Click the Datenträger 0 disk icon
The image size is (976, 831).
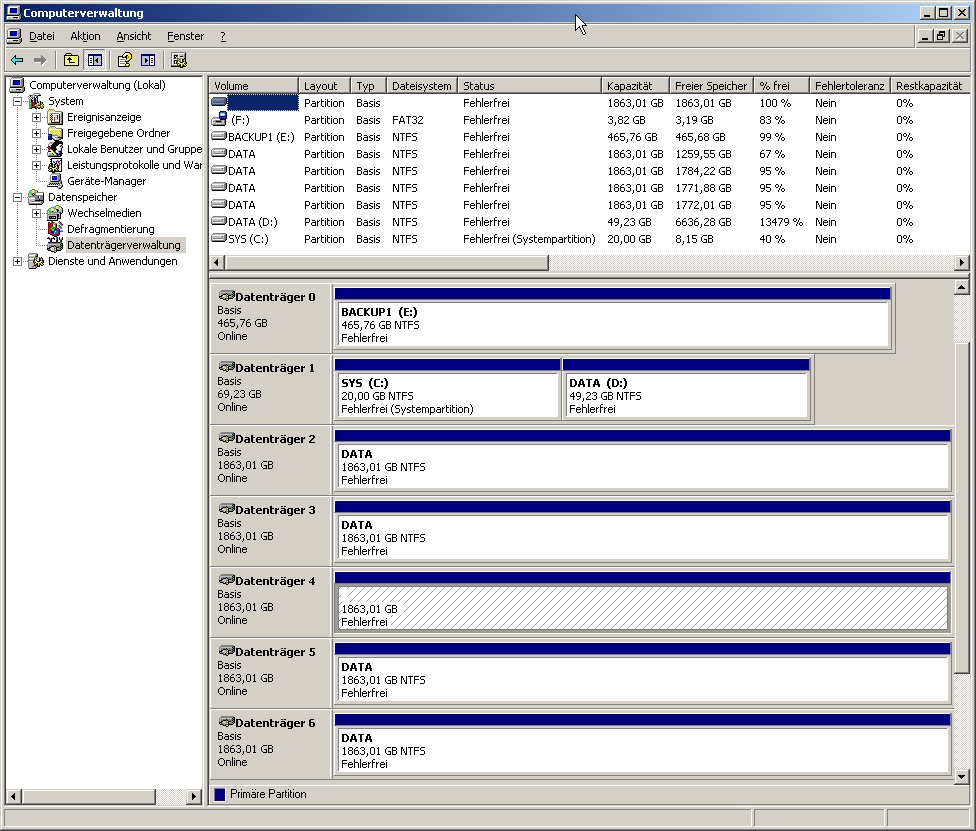226,296
